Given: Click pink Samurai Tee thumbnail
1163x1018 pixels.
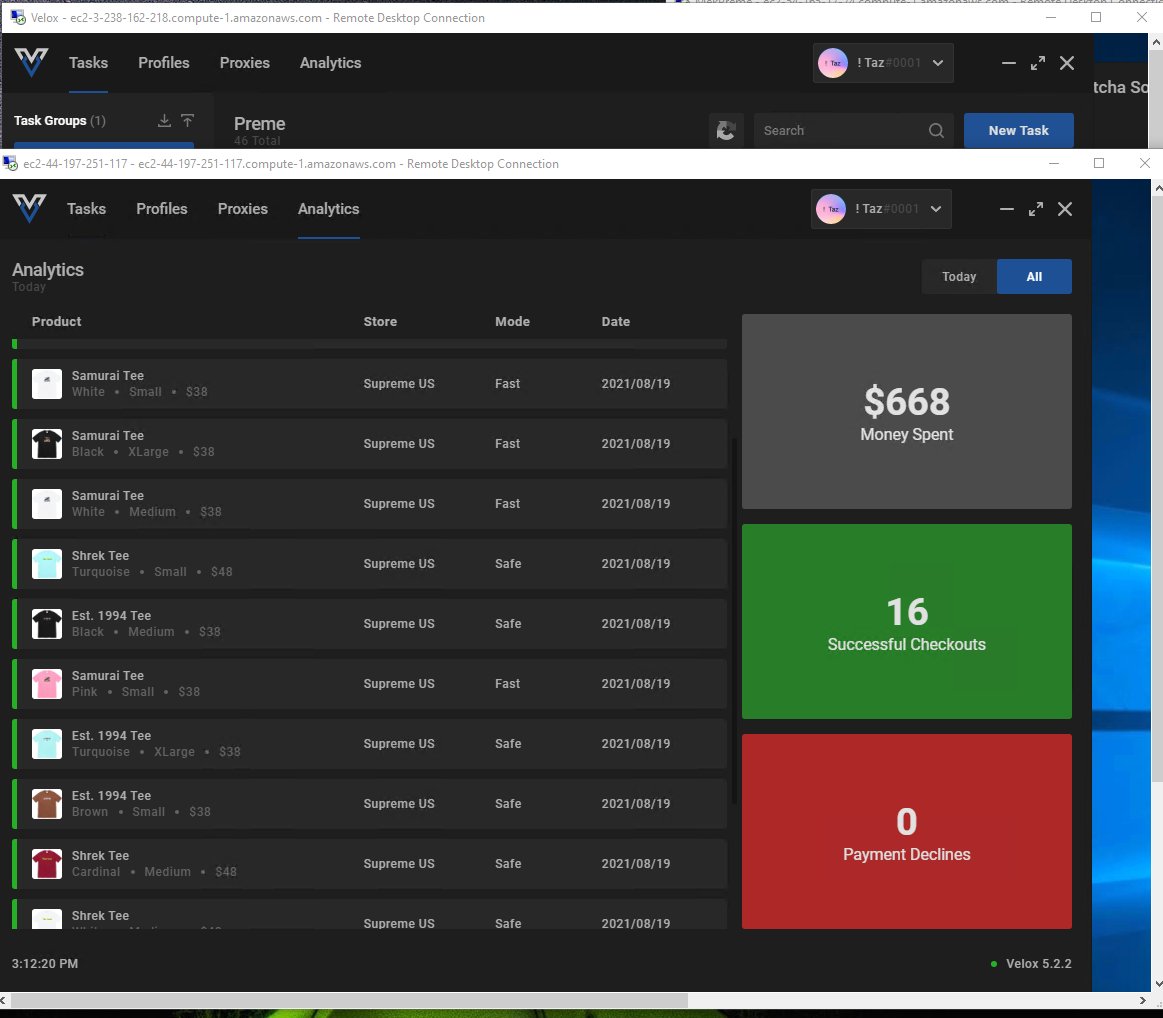Looking at the screenshot, I should [47, 684].
